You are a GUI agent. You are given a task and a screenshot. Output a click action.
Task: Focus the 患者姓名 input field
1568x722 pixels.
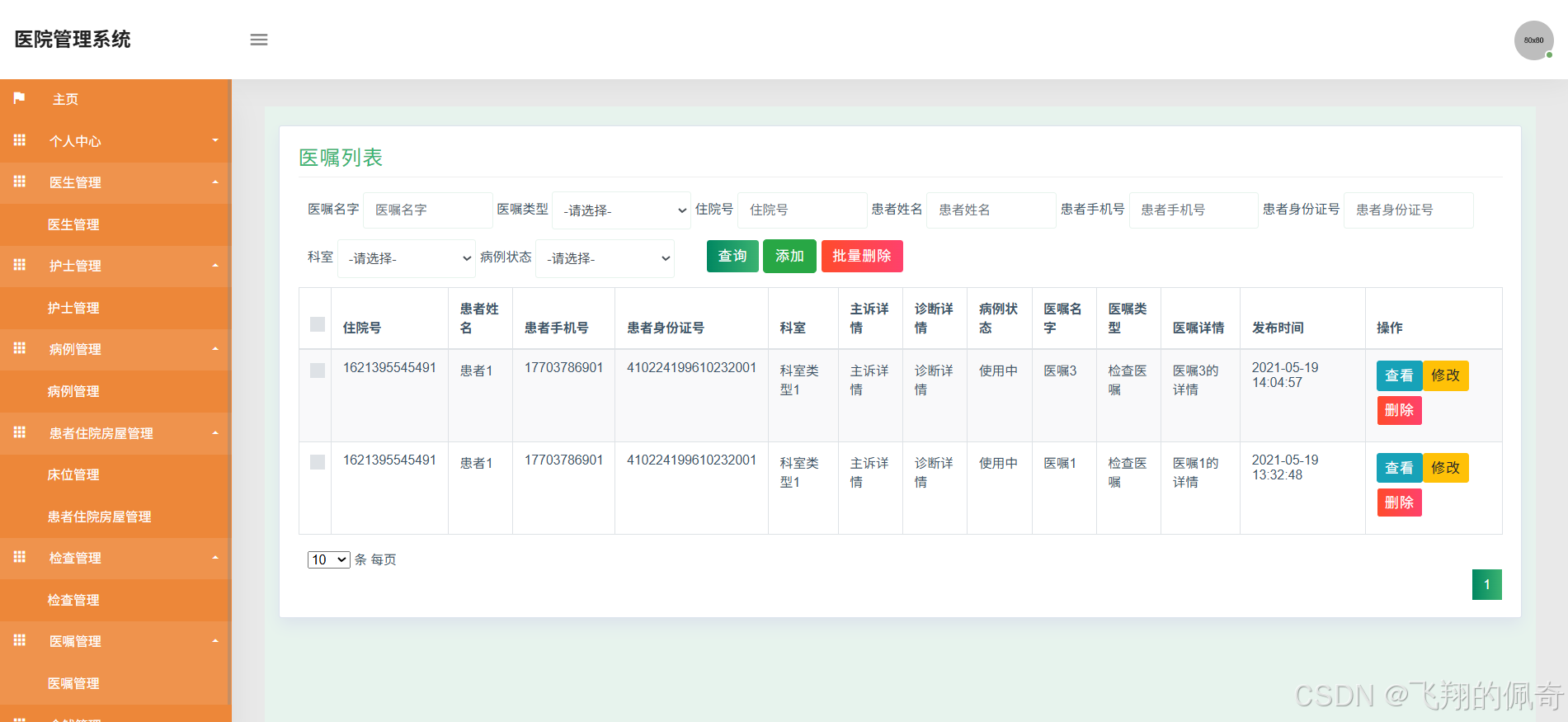coord(991,210)
